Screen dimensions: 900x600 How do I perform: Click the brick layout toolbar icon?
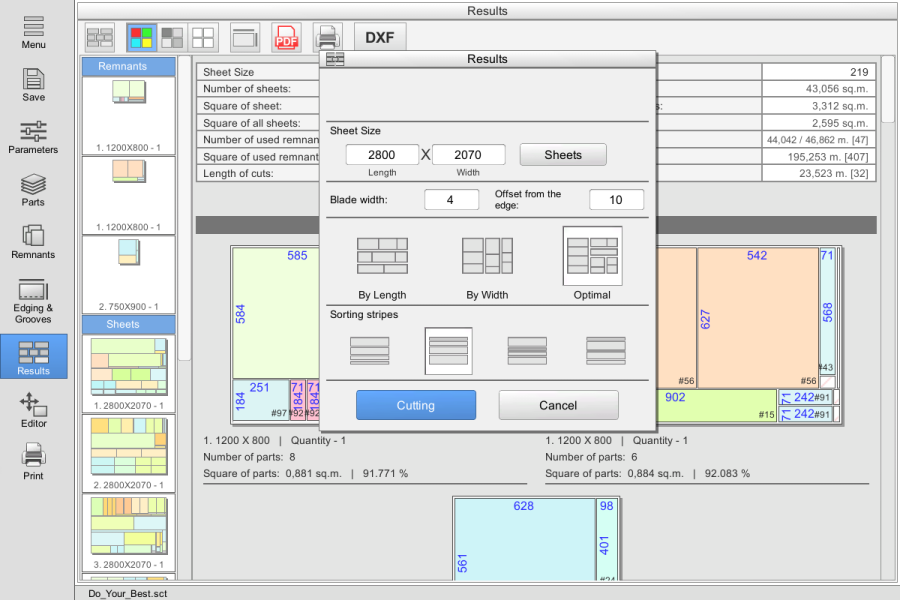click(100, 38)
